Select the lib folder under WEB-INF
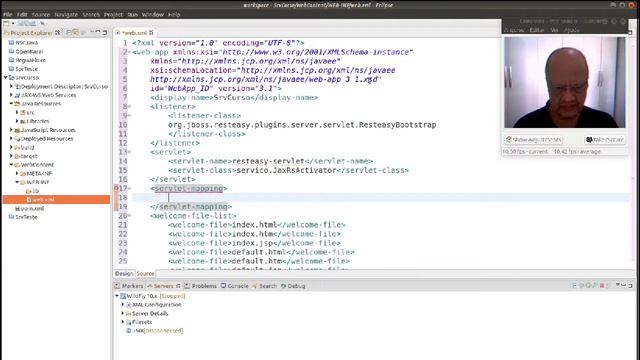Image resolution: width=640 pixels, height=360 pixels. 32,191
